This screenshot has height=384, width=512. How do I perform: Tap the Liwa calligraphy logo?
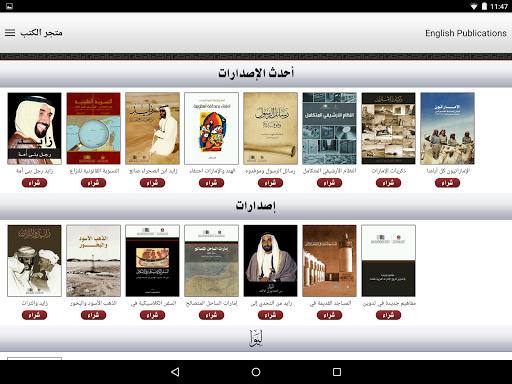click(x=256, y=338)
